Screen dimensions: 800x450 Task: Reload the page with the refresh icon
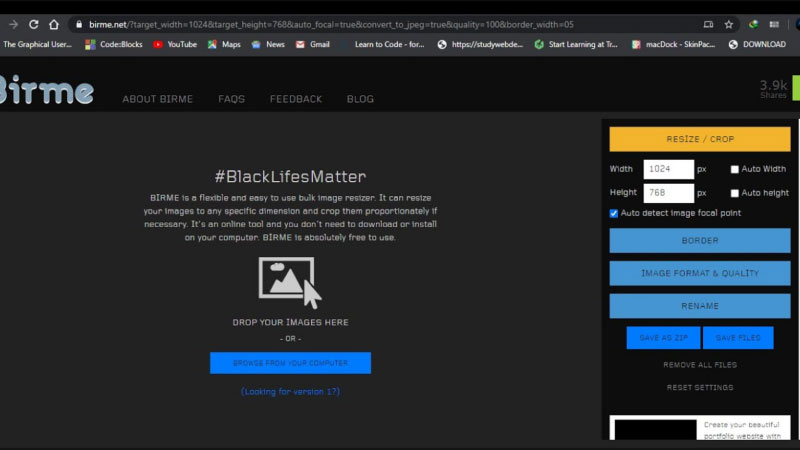34,24
